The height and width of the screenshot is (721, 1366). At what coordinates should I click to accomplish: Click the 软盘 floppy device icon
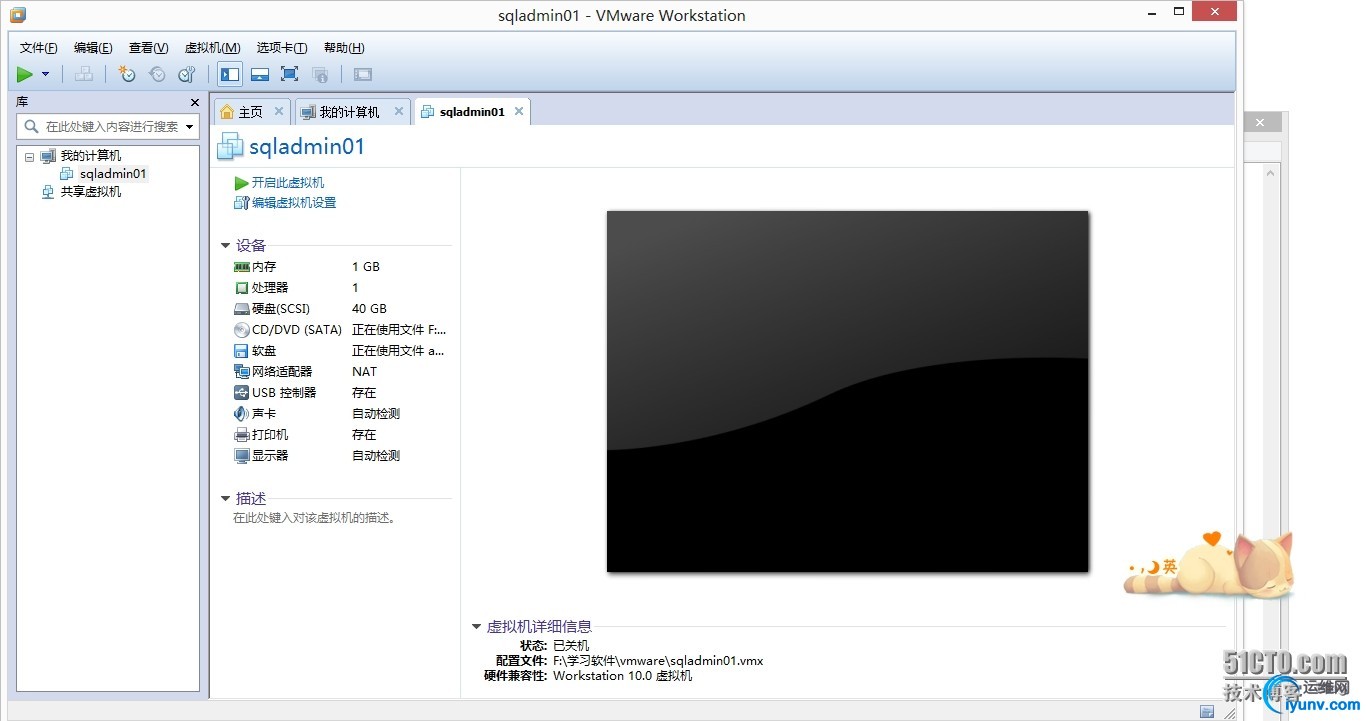coord(241,351)
